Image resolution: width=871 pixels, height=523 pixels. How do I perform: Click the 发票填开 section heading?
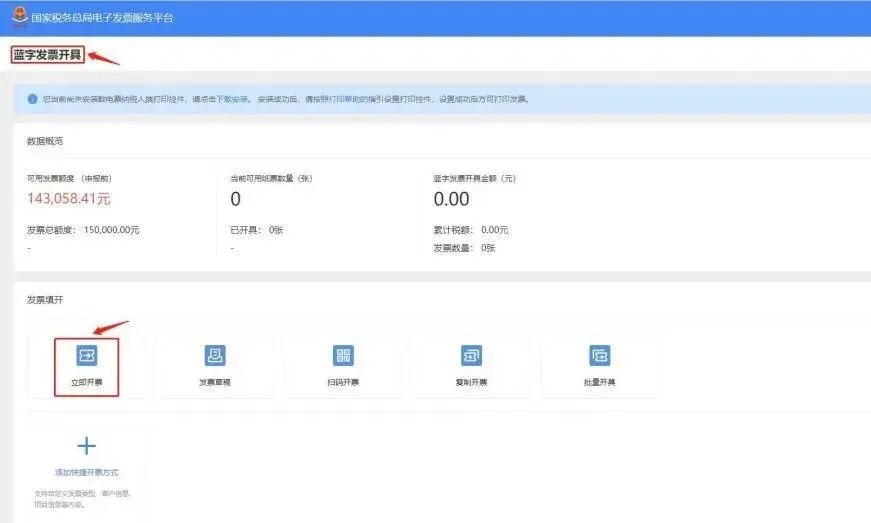[45, 300]
